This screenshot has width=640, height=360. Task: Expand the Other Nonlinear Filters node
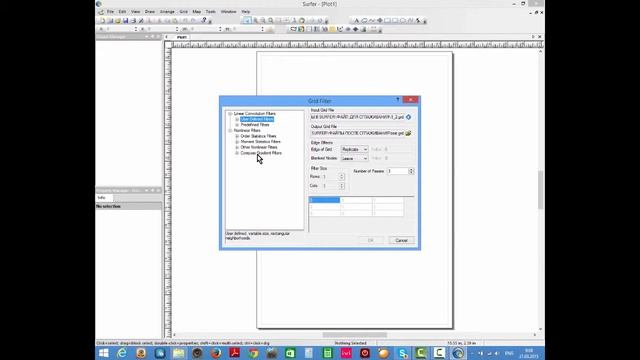point(237,147)
